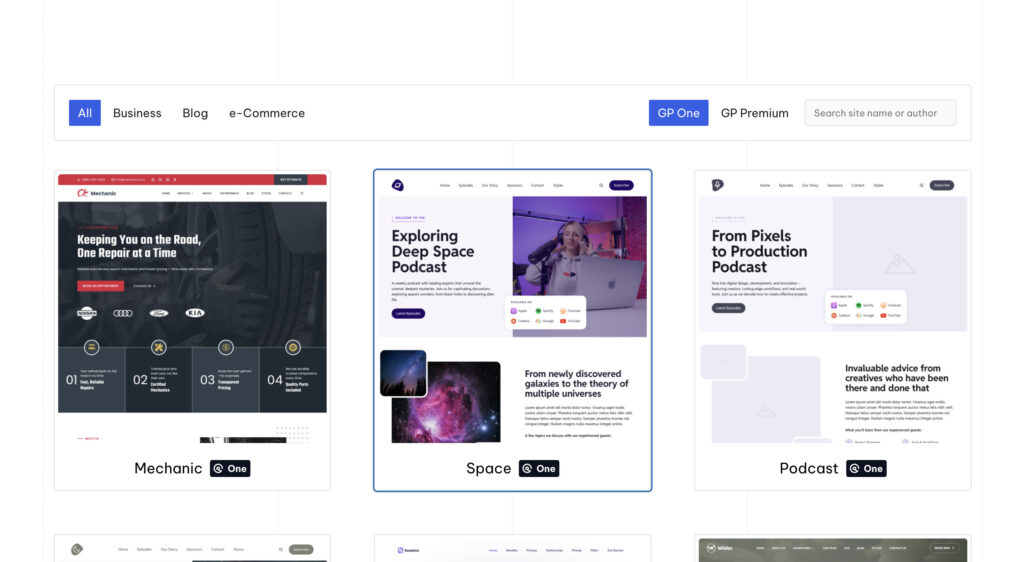The image size is (1024, 562).
Task: Click the red button in Mechanic hero
Action: click(101, 286)
